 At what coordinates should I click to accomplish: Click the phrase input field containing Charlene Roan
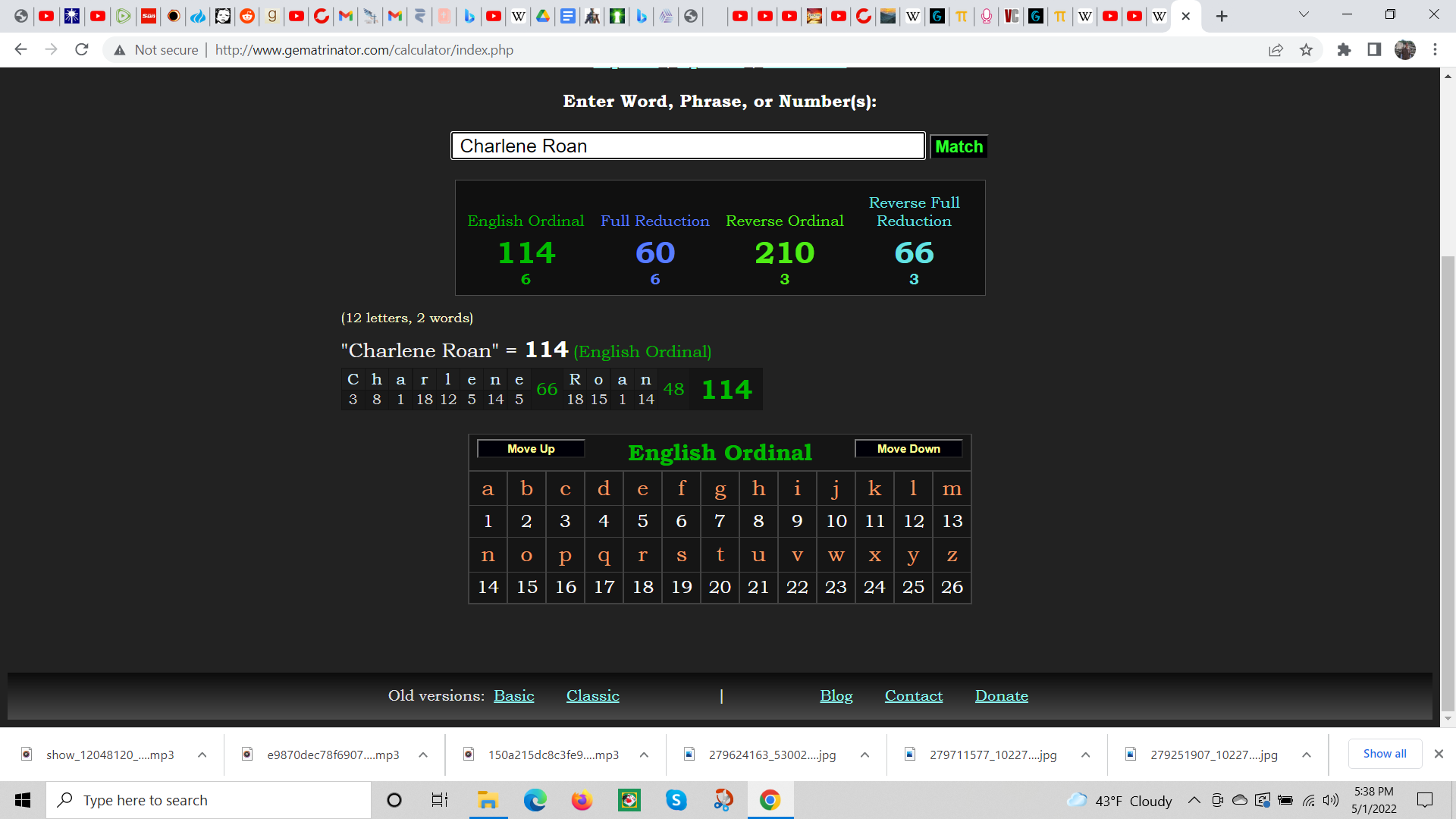pyautogui.click(x=687, y=146)
